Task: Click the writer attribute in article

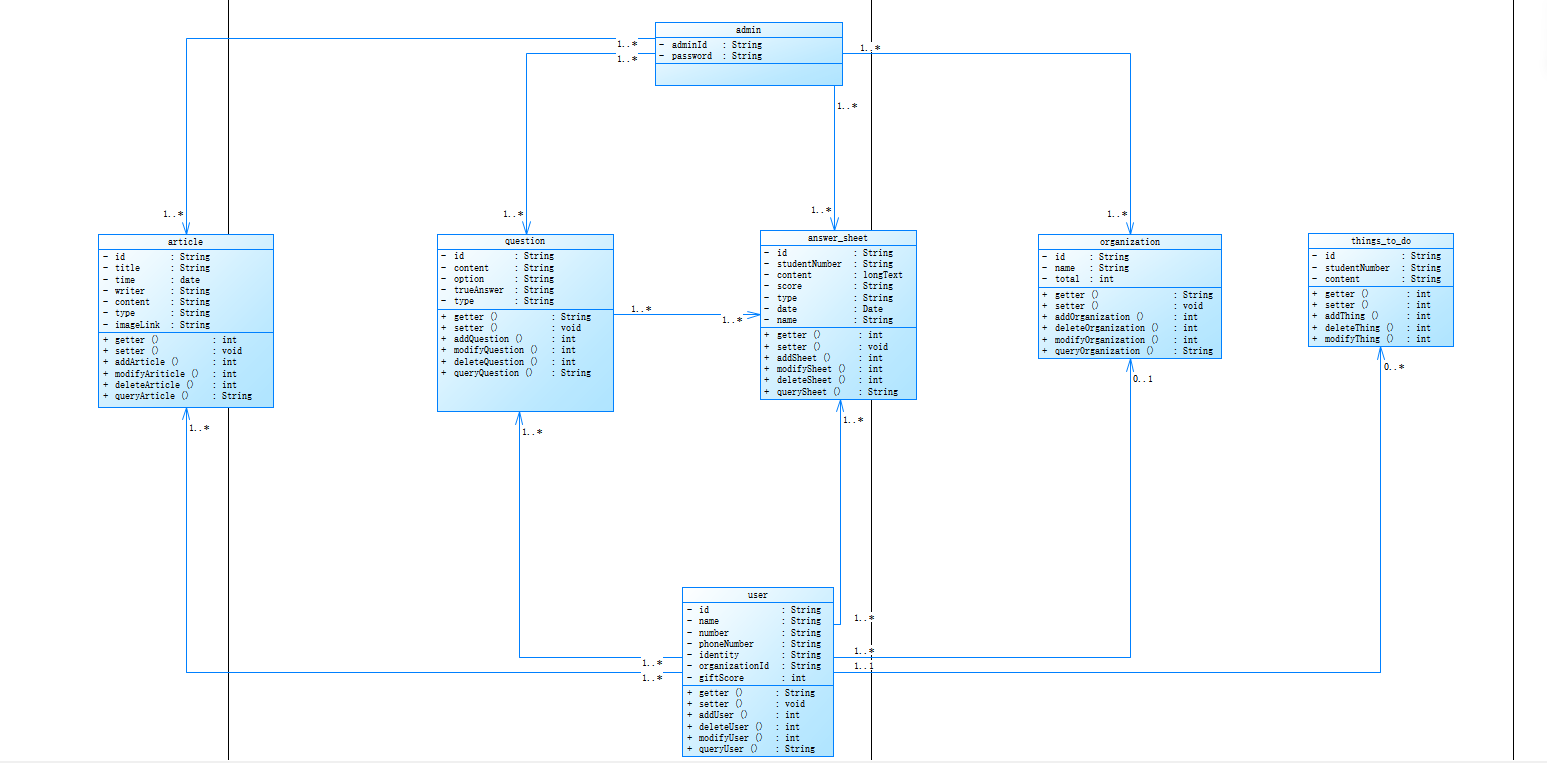Action: 156,291
